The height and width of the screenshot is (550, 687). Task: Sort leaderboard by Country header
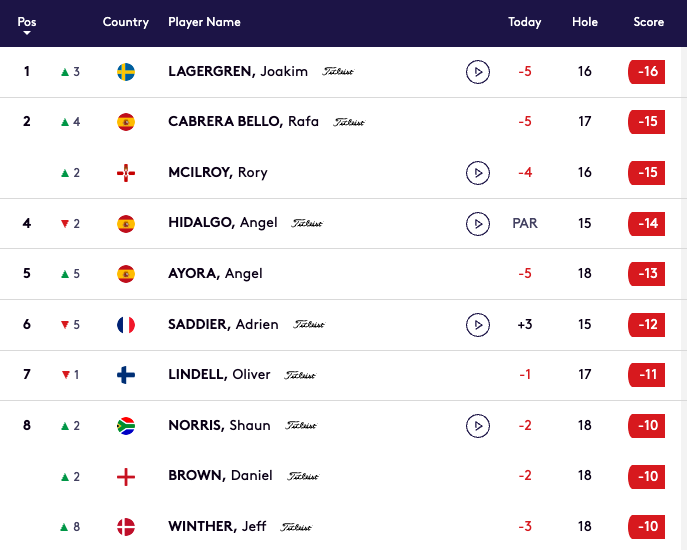(x=126, y=22)
